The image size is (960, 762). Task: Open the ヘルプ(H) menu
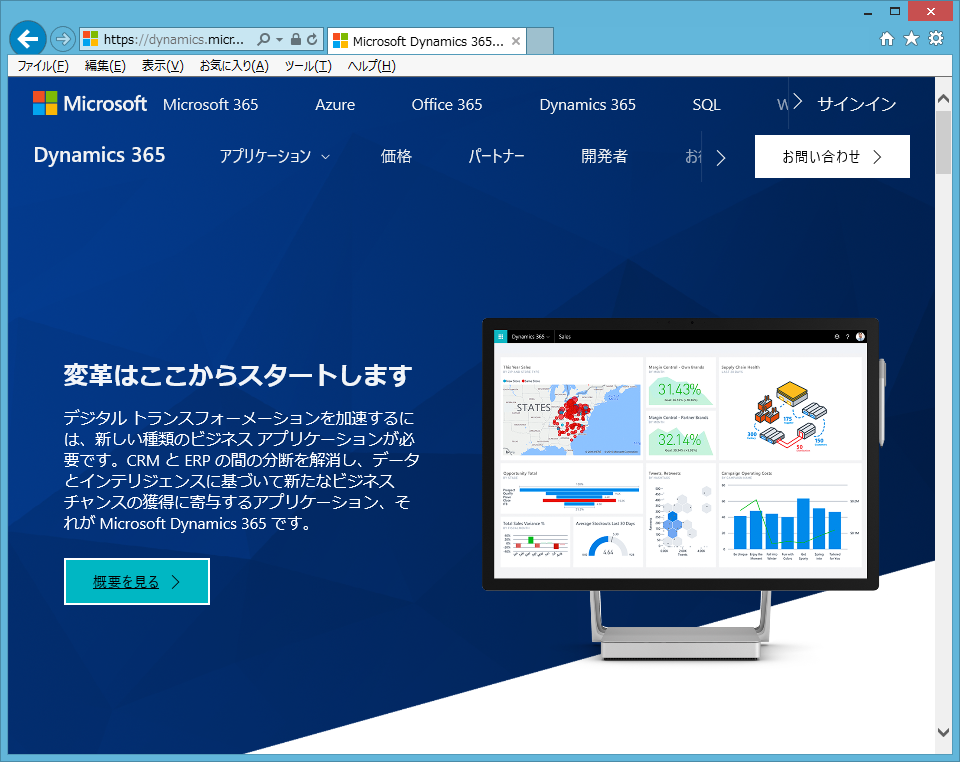click(372, 65)
